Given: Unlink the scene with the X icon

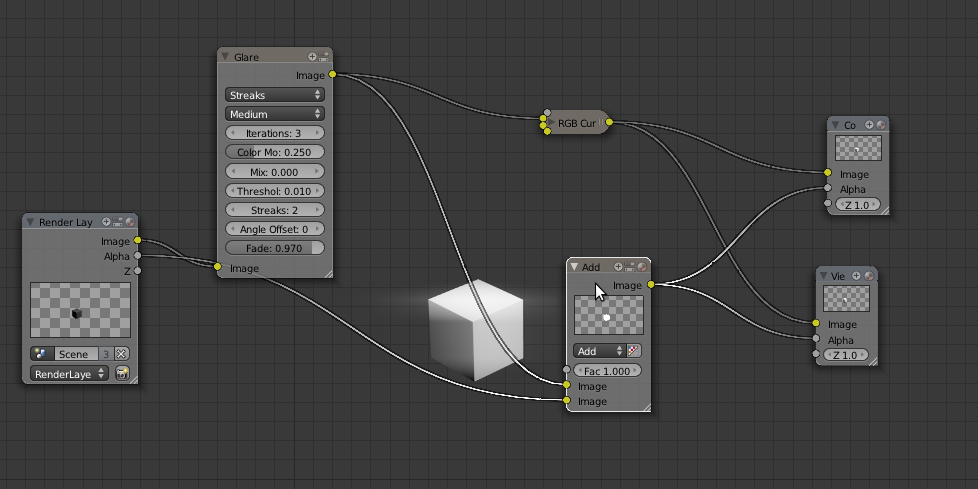Looking at the screenshot, I should [122, 354].
